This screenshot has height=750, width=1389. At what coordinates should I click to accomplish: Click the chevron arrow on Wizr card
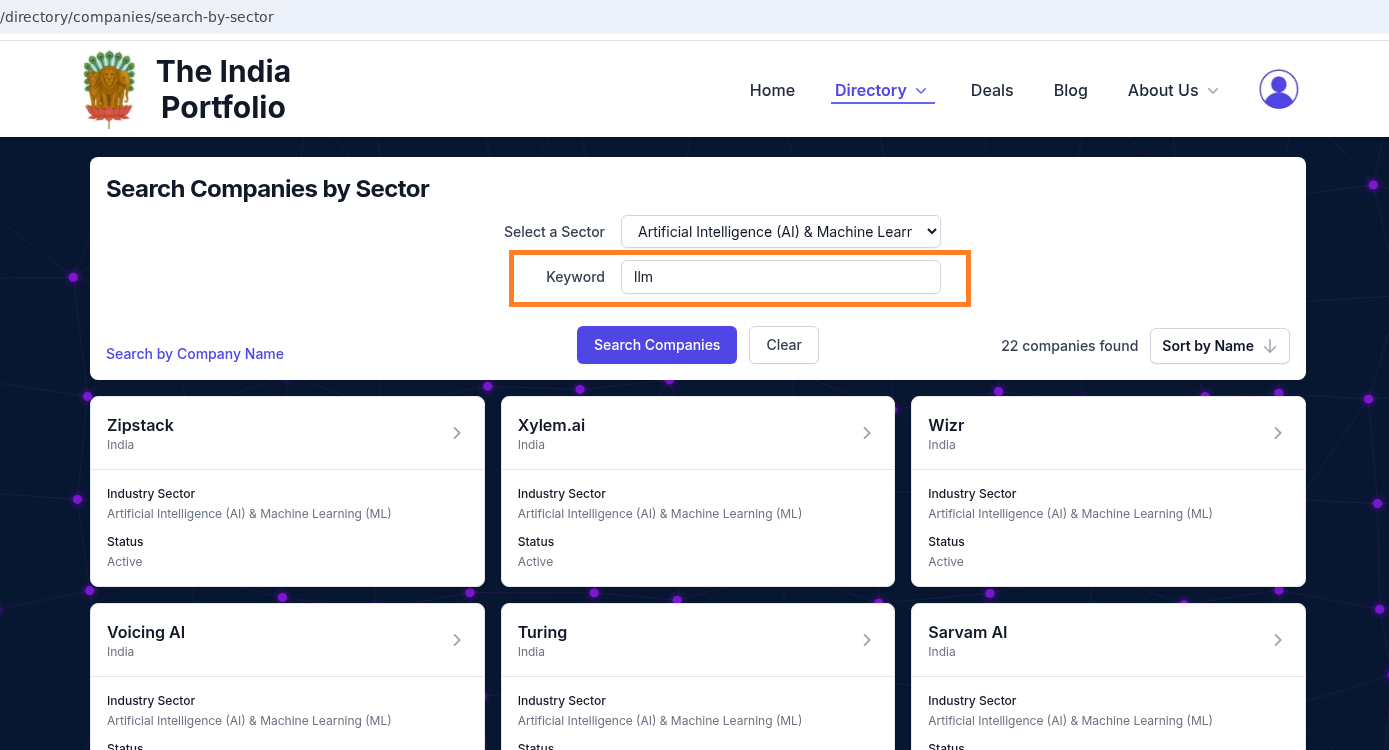click(1278, 433)
